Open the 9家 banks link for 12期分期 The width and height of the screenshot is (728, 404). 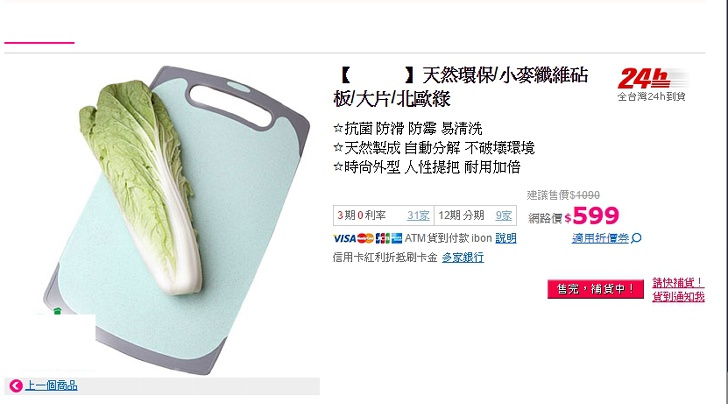pos(503,215)
